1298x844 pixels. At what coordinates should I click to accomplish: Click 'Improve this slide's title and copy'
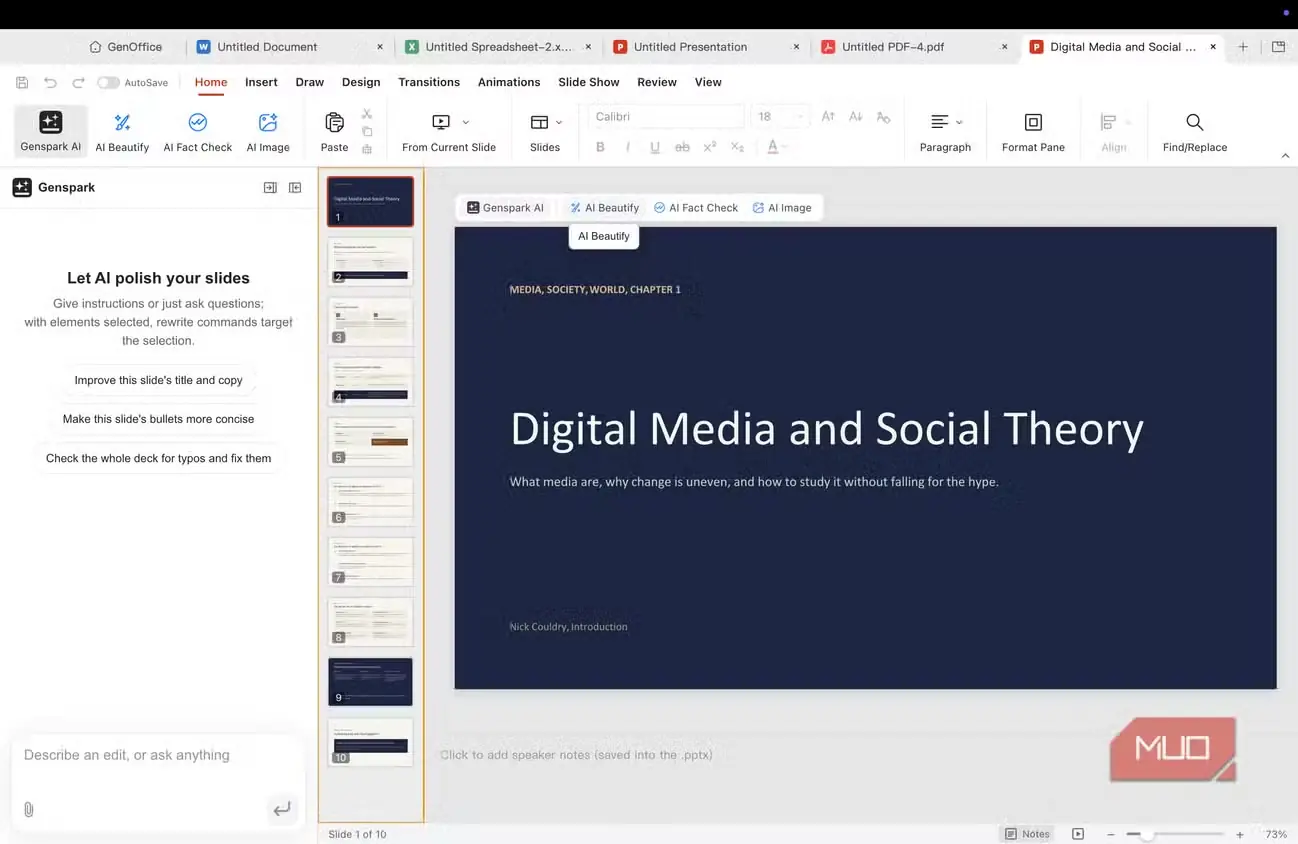159,380
